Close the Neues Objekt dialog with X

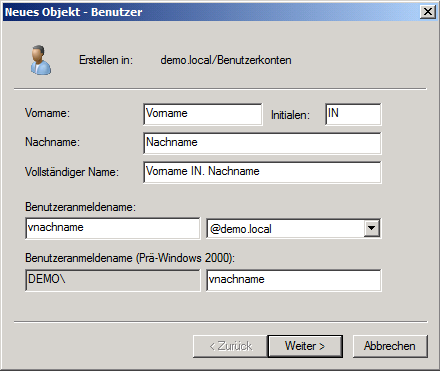(x=428, y=12)
